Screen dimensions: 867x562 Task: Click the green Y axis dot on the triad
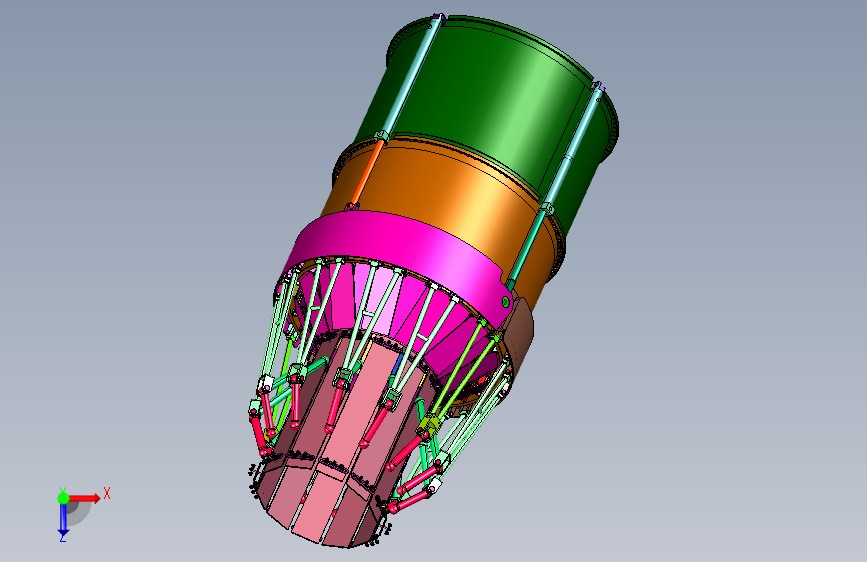(x=63, y=498)
